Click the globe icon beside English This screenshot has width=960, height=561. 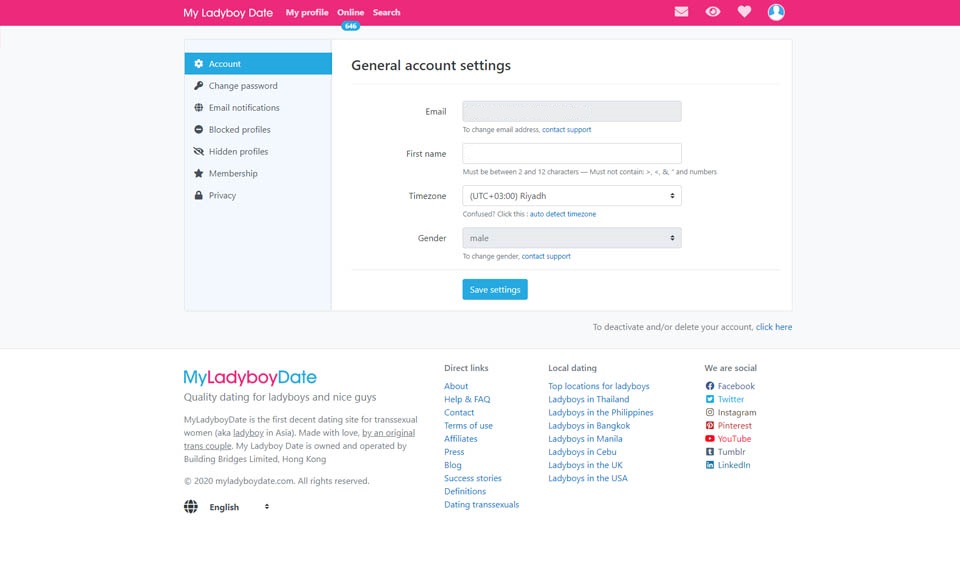point(191,507)
